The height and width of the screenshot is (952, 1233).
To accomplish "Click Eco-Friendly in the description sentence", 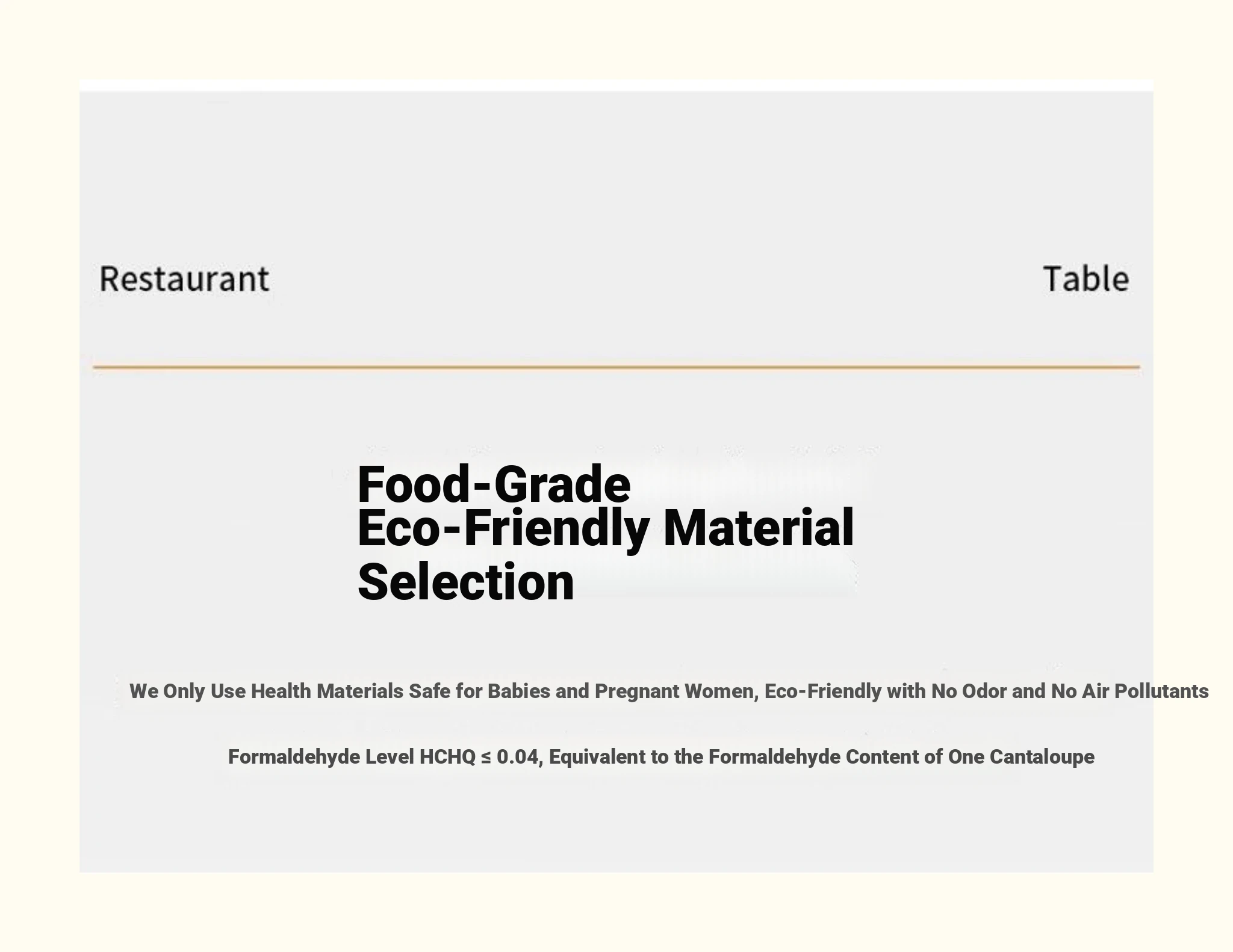I will (823, 691).
